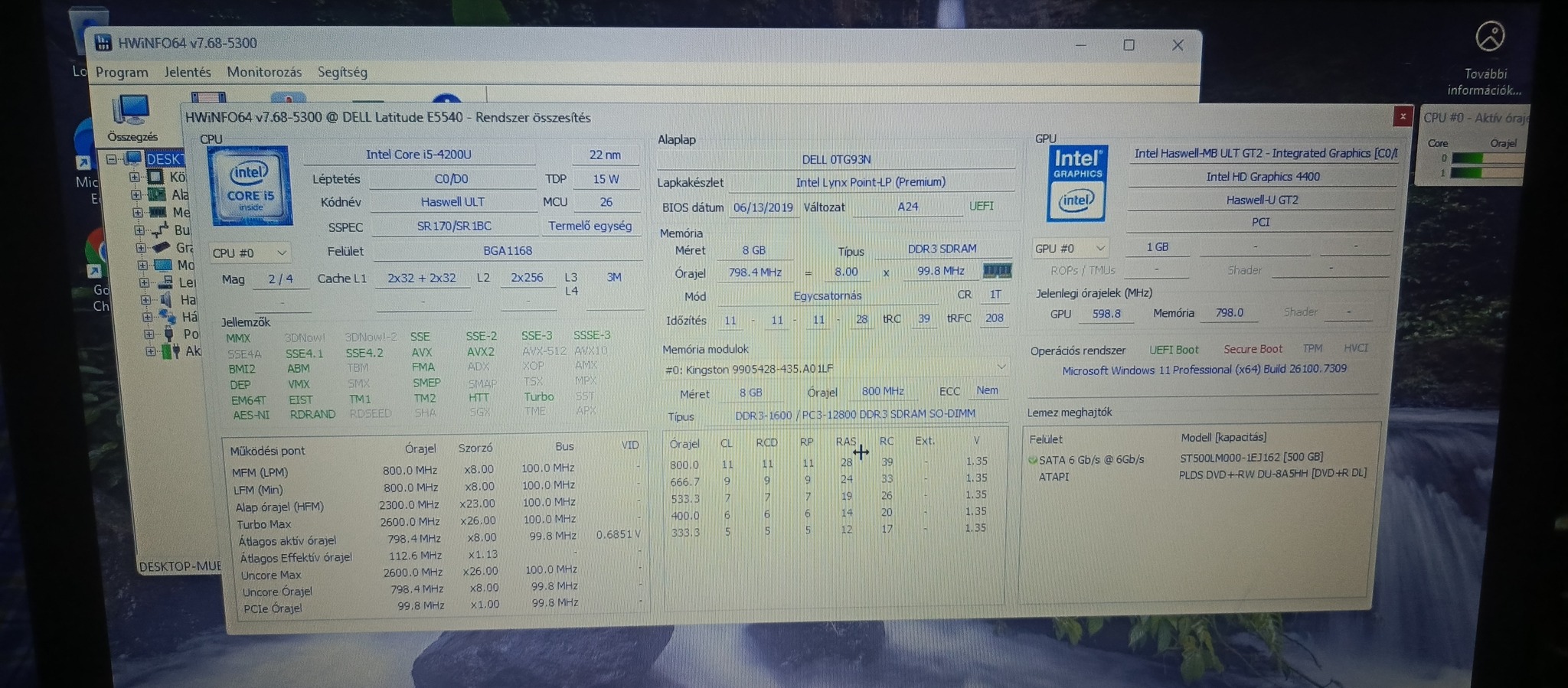Open the GPU #0 selector dropdown

[1070, 248]
